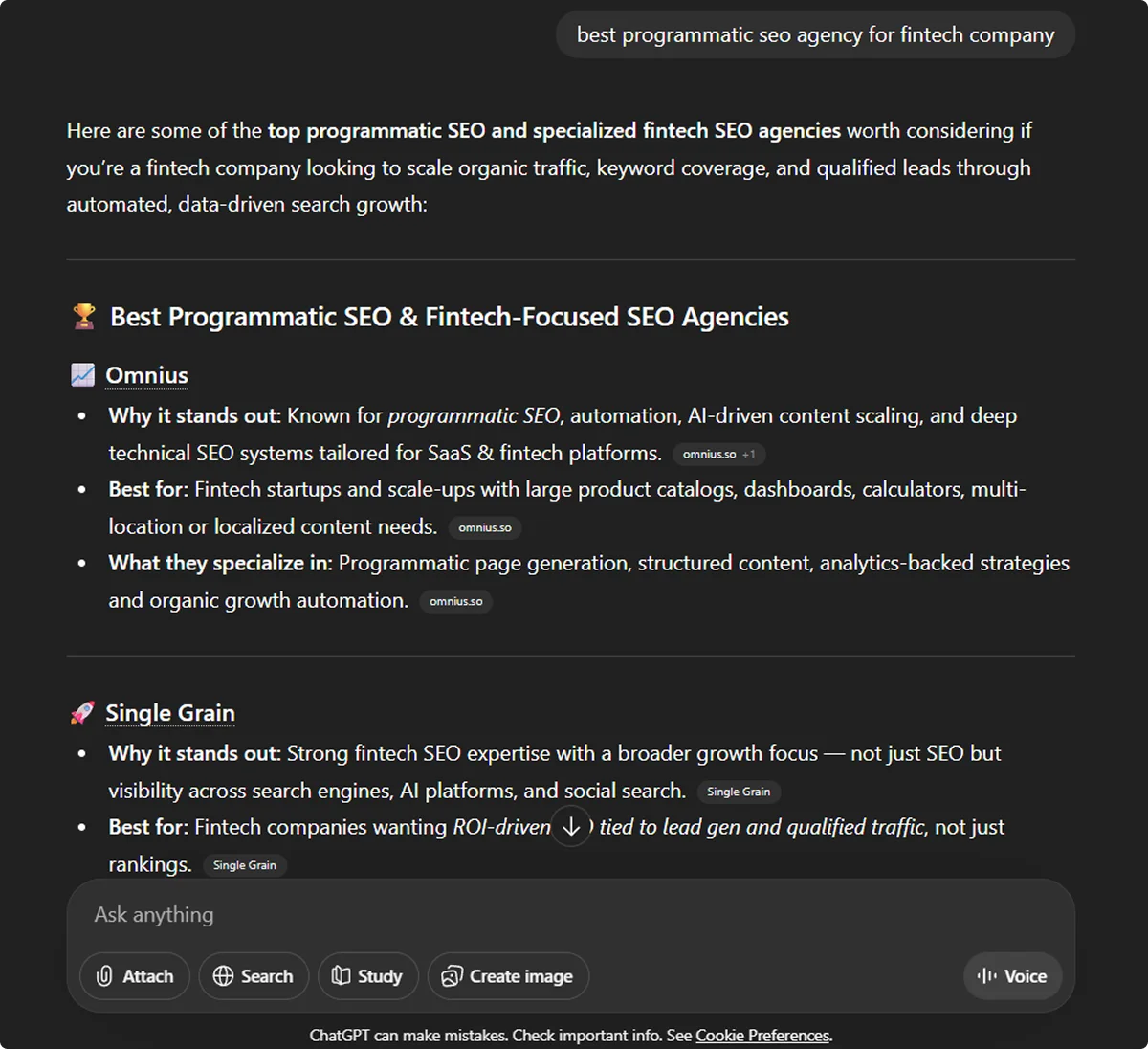Viewport: 1148px width, 1049px height.
Task: Click the user prompt message bubble
Action: tap(815, 35)
